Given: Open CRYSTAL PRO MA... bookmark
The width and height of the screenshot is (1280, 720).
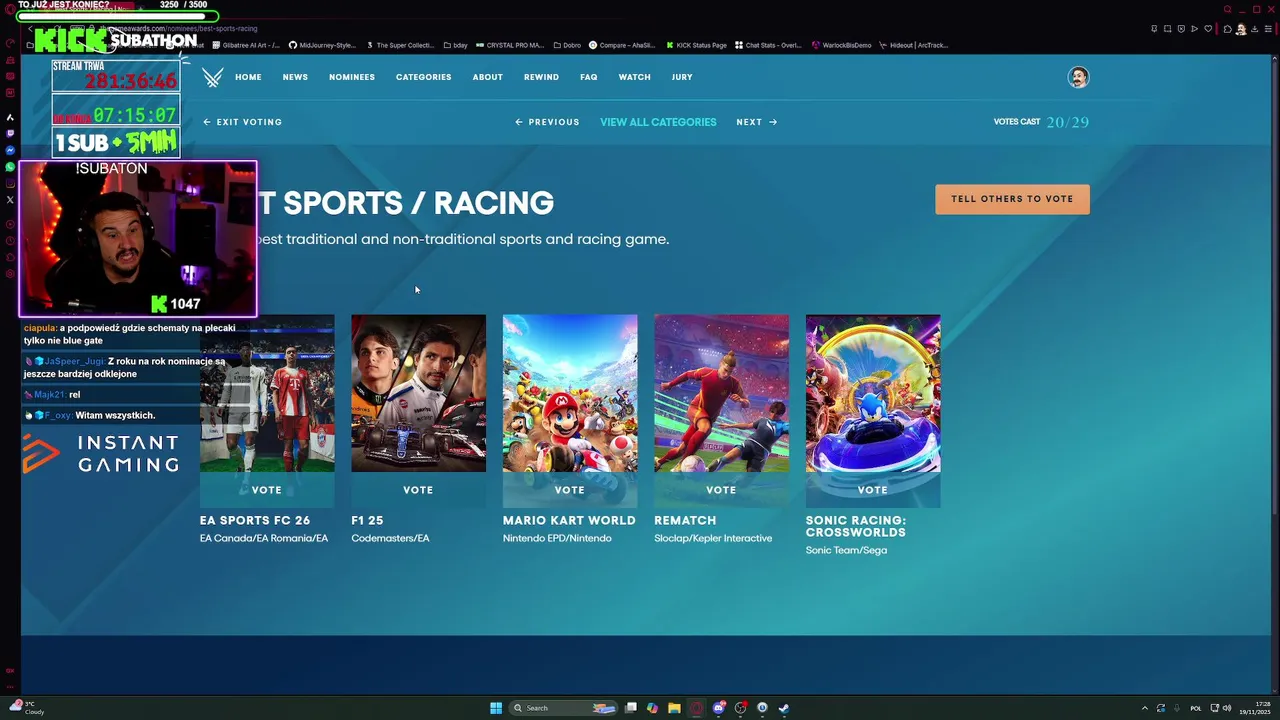Looking at the screenshot, I should pyautogui.click(x=510, y=45).
